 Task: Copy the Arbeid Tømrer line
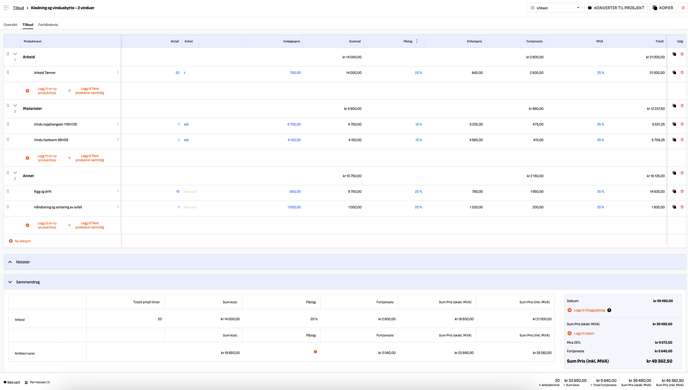tap(674, 72)
